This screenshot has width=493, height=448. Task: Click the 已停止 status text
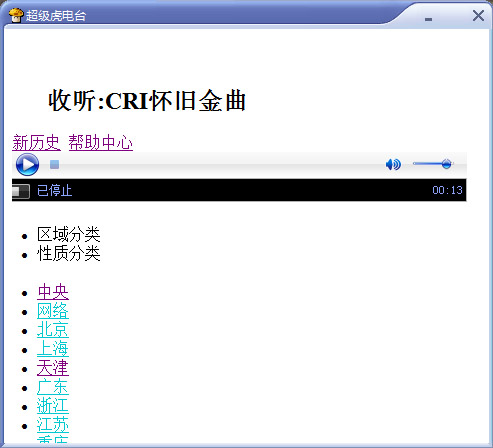(x=55, y=191)
